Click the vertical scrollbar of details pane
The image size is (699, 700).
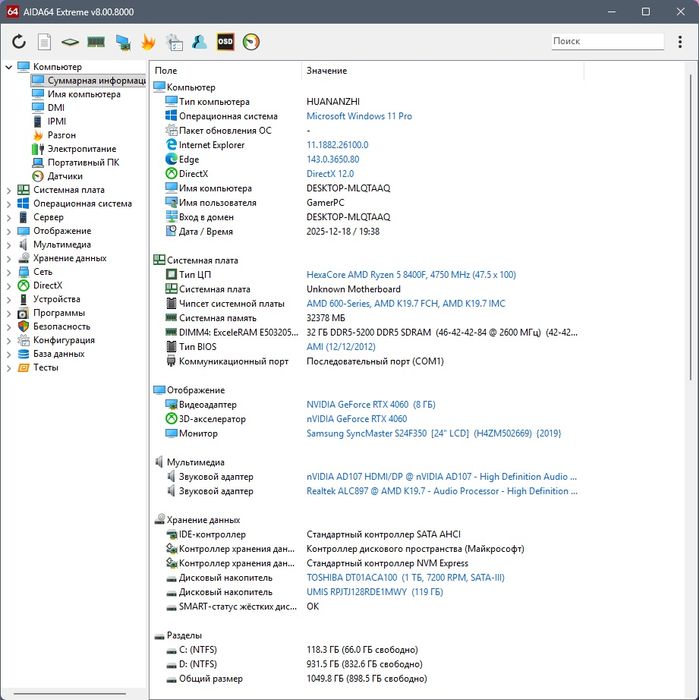pyautogui.click(x=691, y=228)
